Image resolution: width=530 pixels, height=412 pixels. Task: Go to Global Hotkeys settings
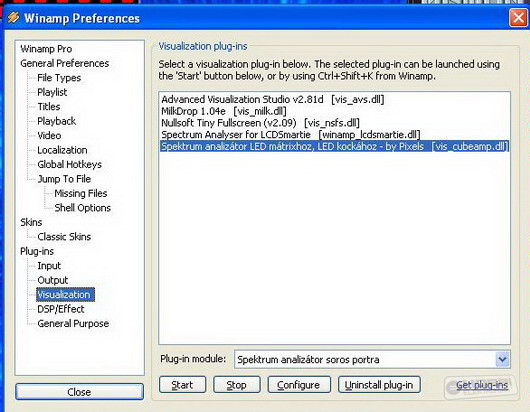(x=69, y=164)
